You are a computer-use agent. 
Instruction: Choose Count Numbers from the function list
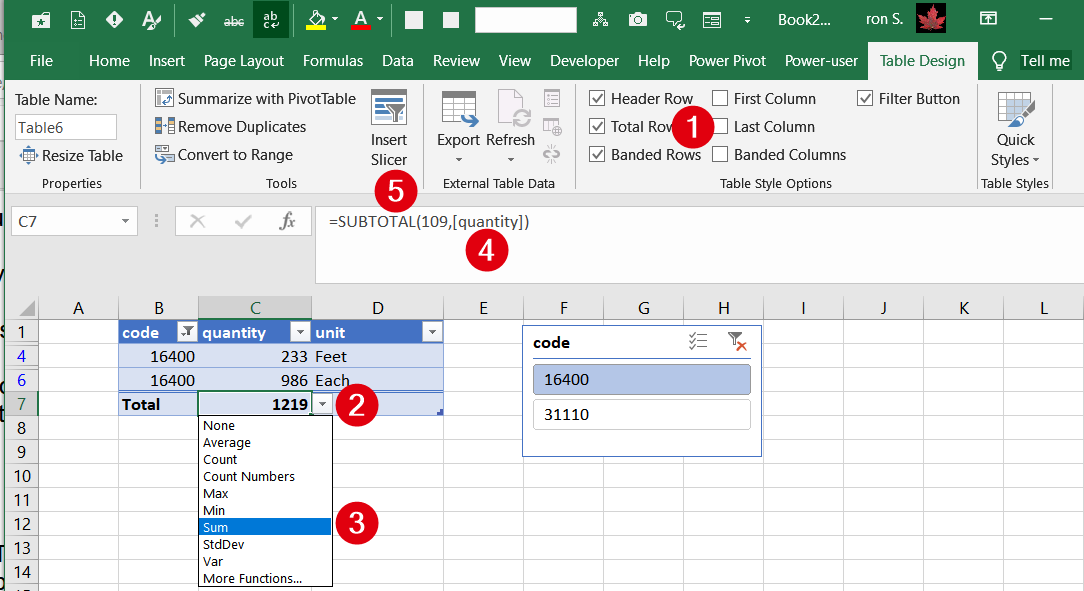pos(265,476)
